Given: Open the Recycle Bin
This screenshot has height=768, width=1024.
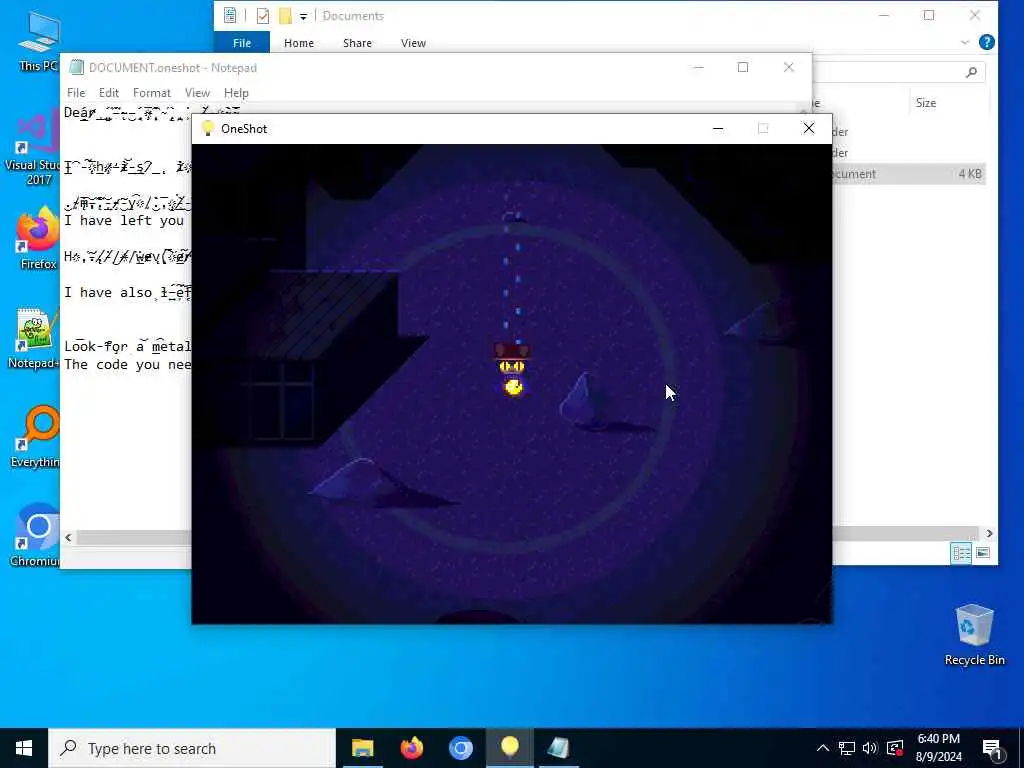Looking at the screenshot, I should (974, 635).
